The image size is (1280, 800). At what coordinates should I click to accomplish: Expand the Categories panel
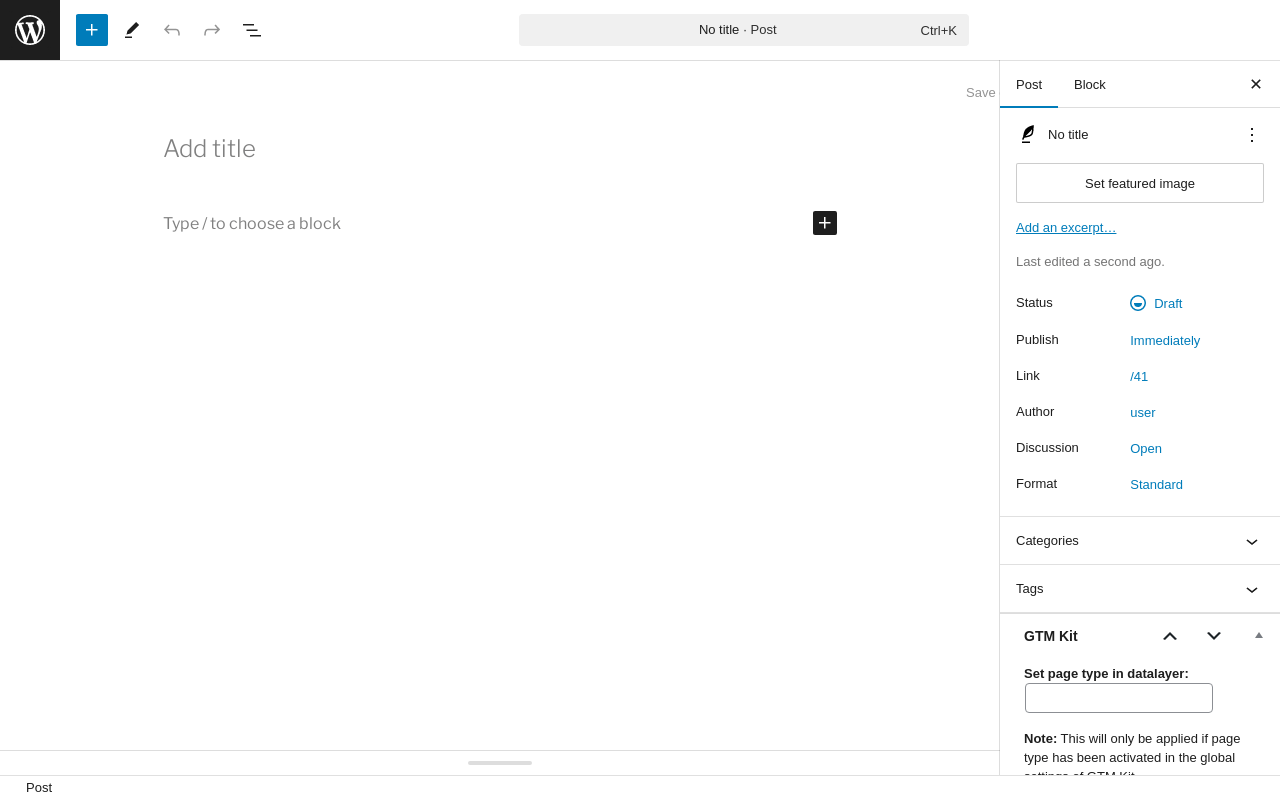tap(1140, 541)
